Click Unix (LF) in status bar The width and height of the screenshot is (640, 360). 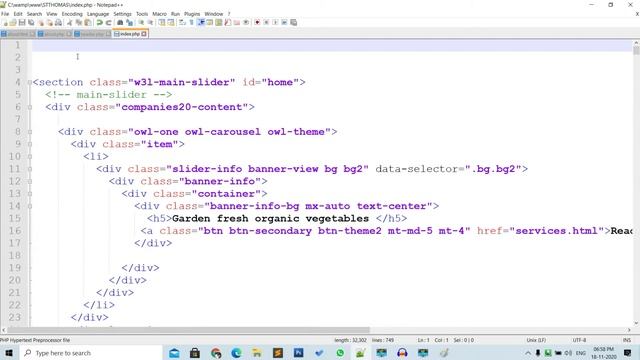coord(536,340)
